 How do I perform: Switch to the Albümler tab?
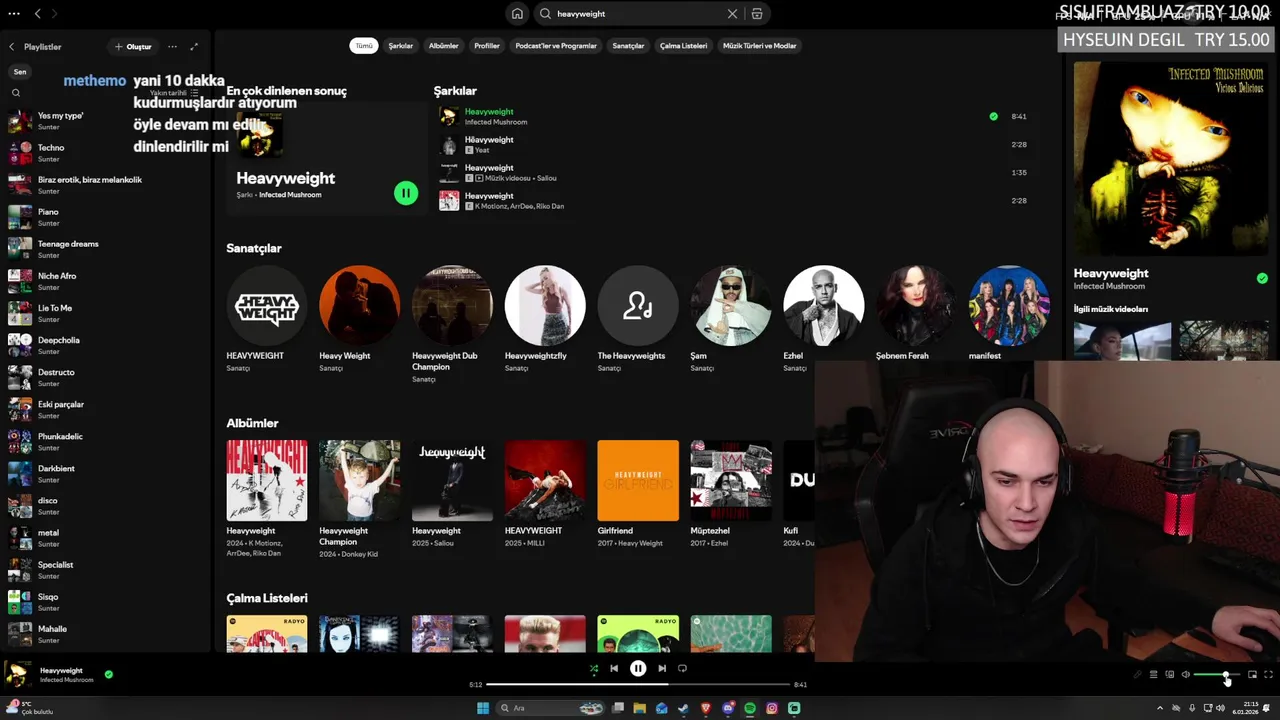[x=443, y=46]
